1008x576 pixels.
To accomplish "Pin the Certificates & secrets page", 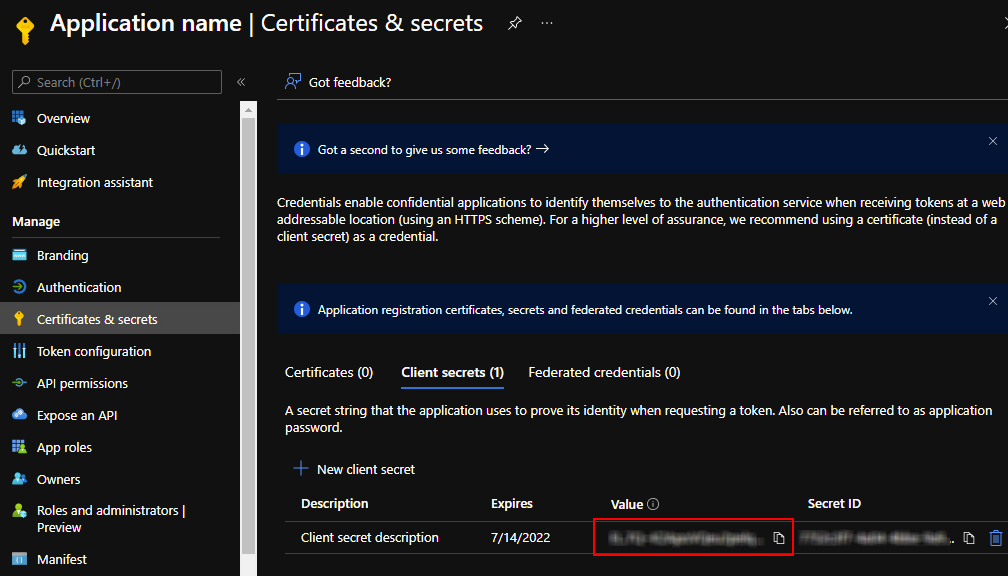I will click(514, 23).
